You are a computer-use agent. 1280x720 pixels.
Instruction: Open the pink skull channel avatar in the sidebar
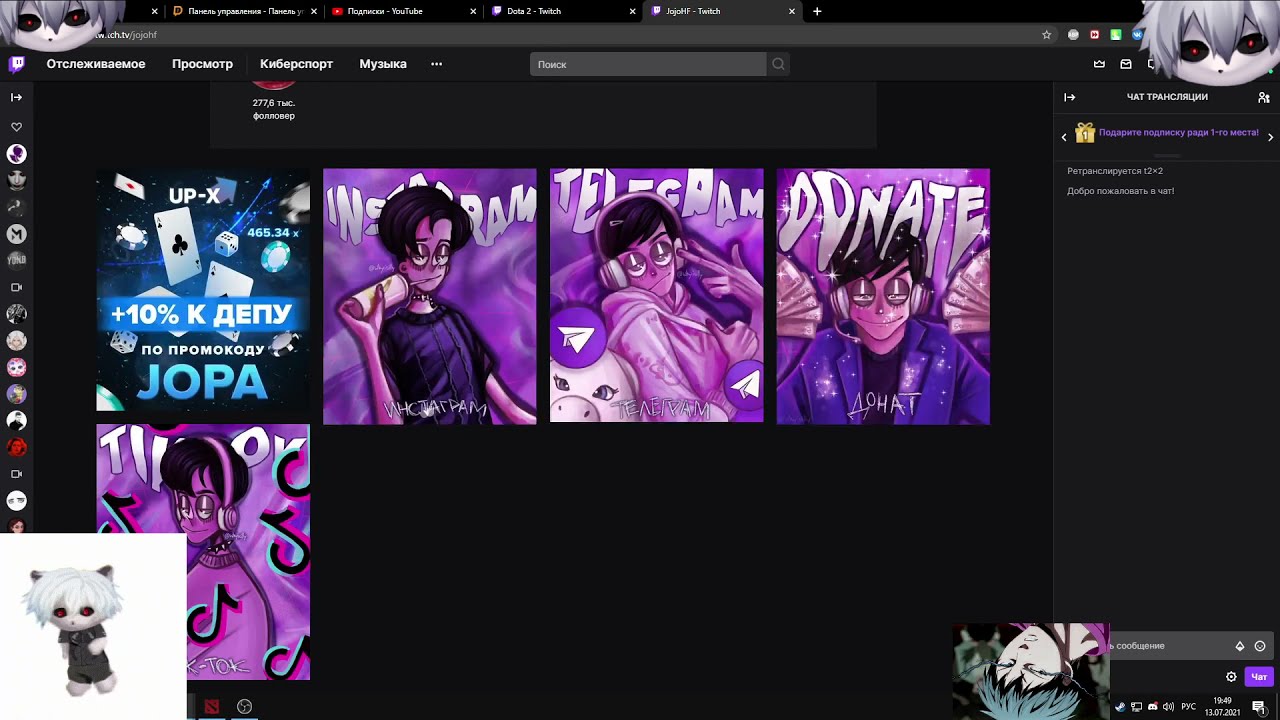click(16, 367)
